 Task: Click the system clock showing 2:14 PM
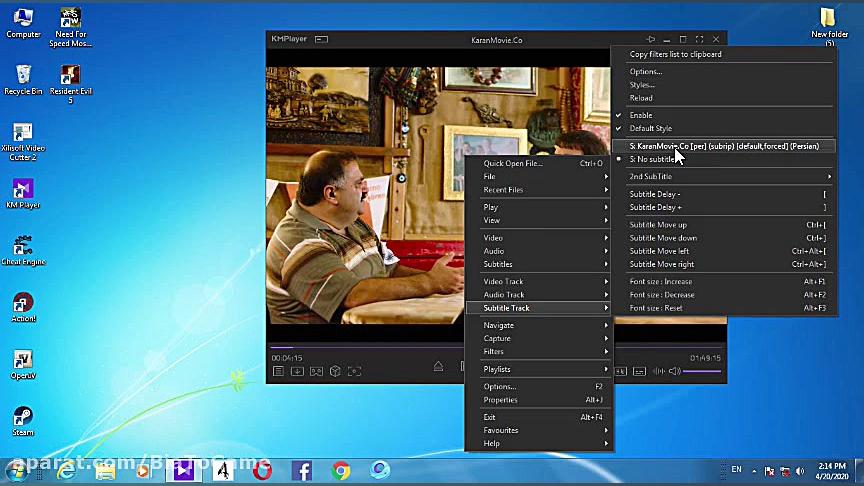[831, 466]
